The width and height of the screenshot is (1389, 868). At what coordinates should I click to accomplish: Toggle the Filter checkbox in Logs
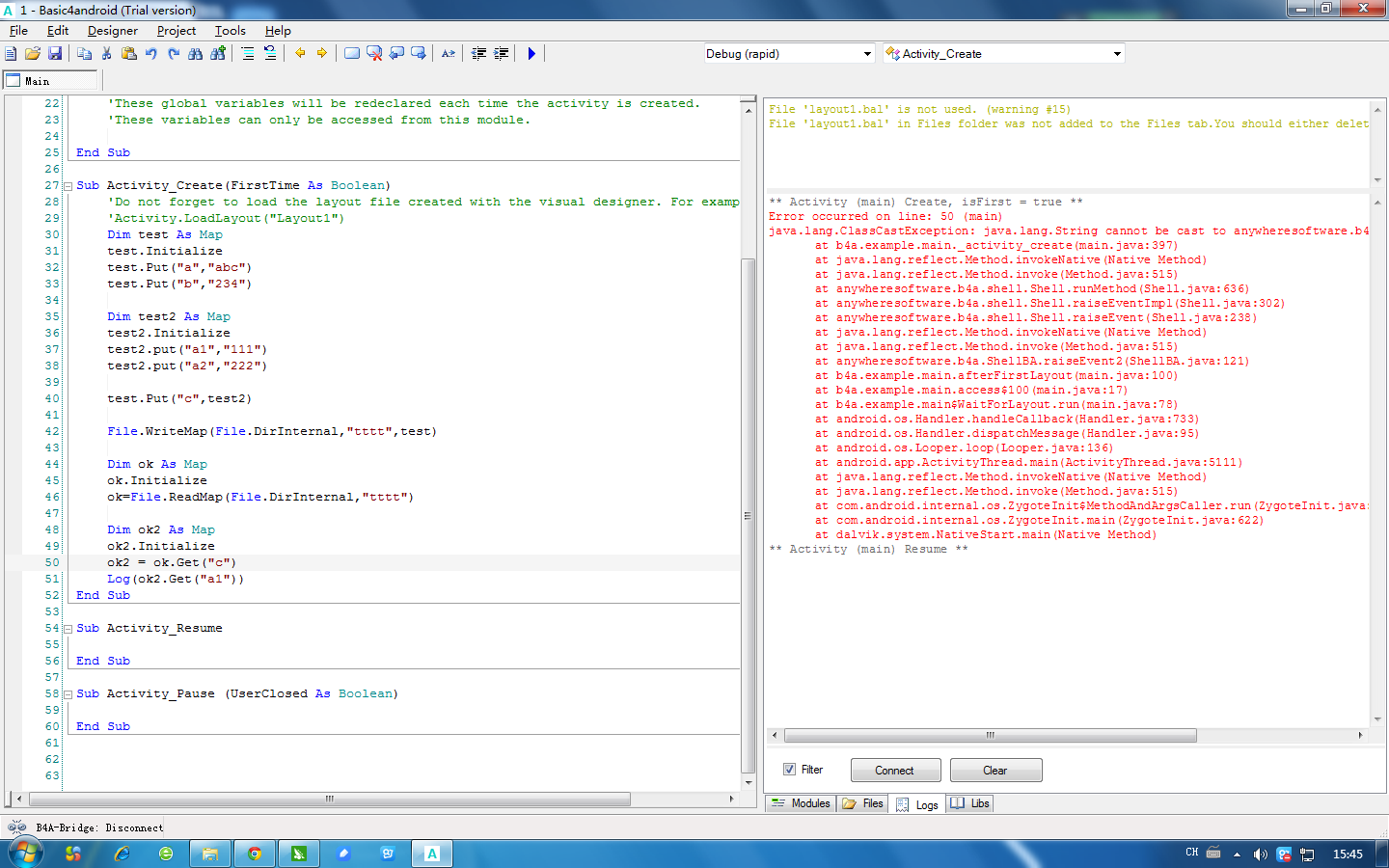(x=790, y=770)
